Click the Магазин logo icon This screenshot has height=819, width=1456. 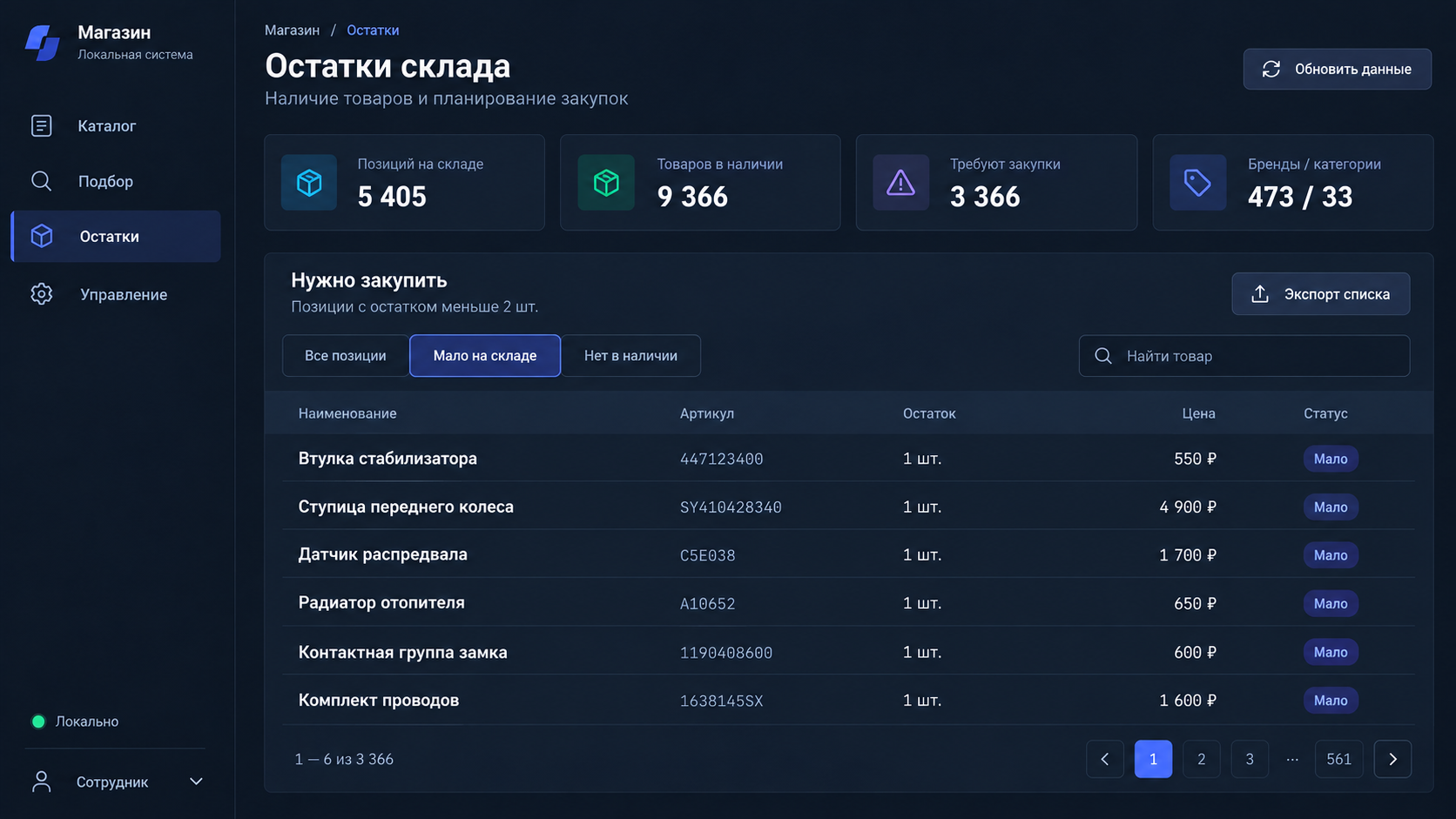pos(42,43)
